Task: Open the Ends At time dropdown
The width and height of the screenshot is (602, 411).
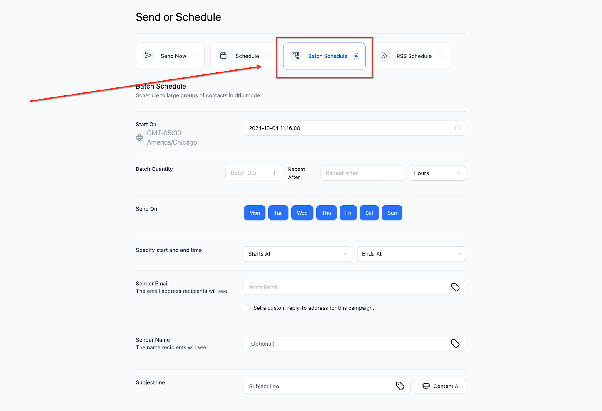Action: point(411,254)
